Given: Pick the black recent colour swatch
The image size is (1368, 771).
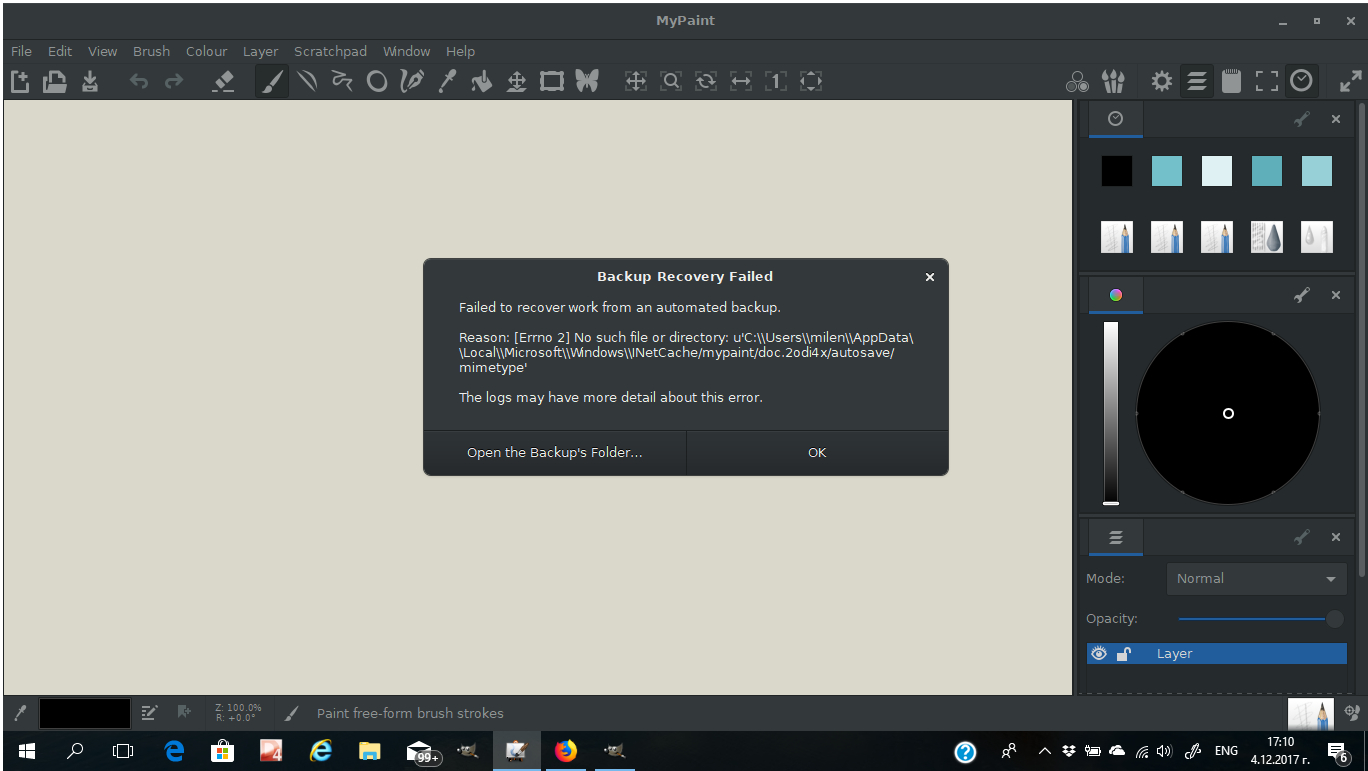Looking at the screenshot, I should click(x=1117, y=171).
